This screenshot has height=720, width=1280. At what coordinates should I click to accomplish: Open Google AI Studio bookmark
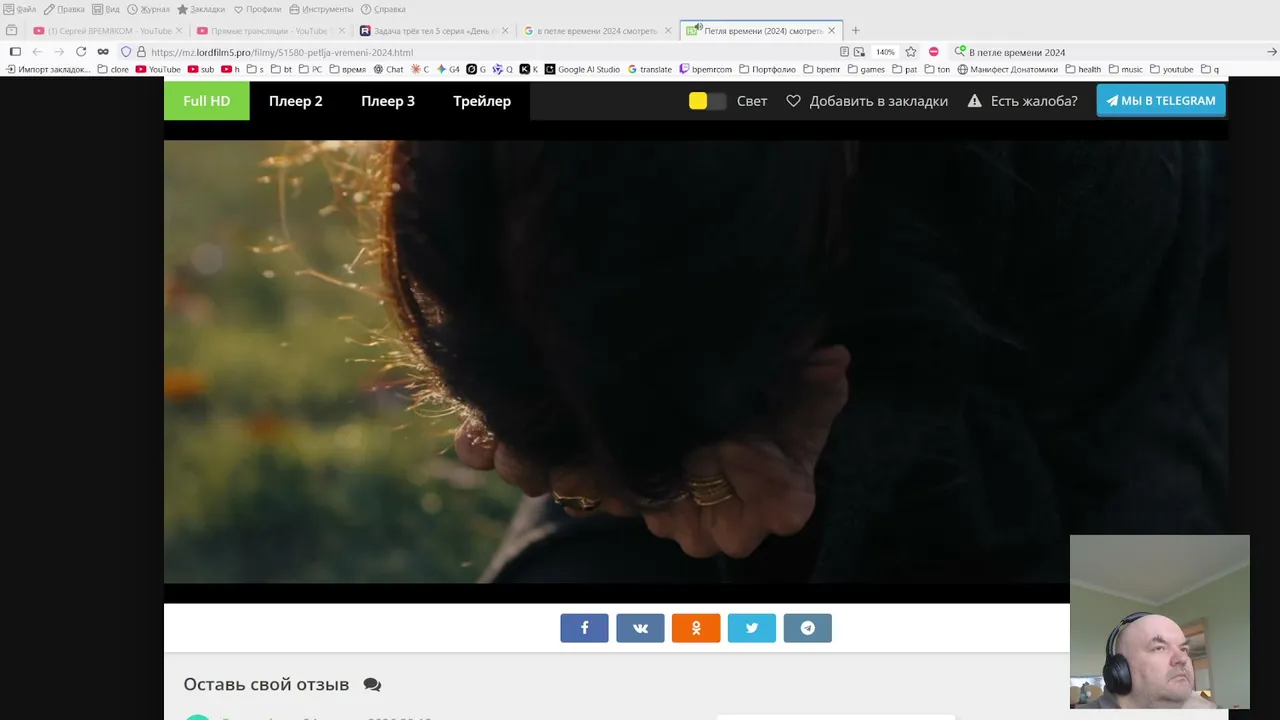[x=582, y=70]
